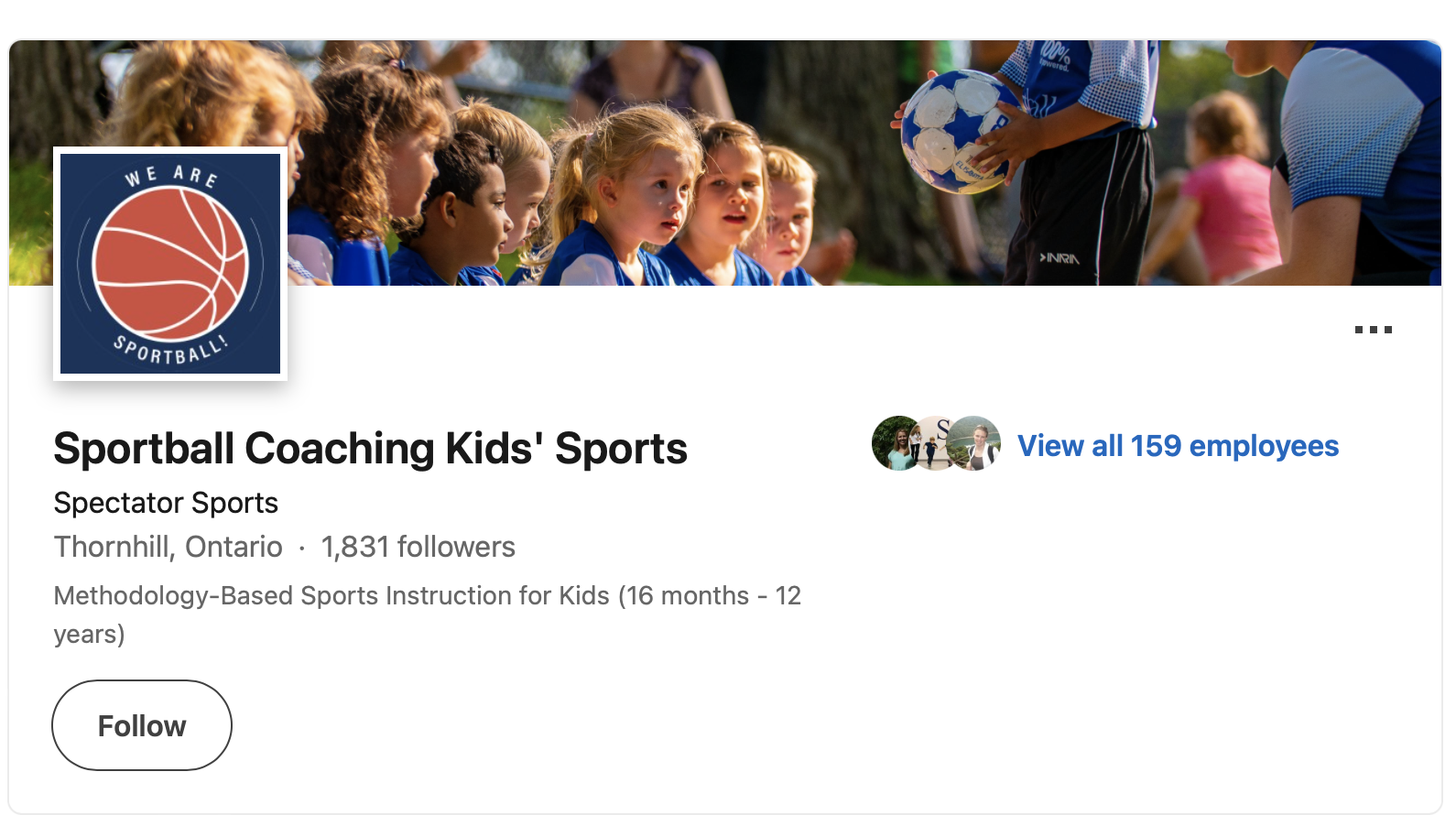Click the "SPORTBALL!" text inside the logo
This screenshot has width=1456, height=837.
tap(170, 351)
